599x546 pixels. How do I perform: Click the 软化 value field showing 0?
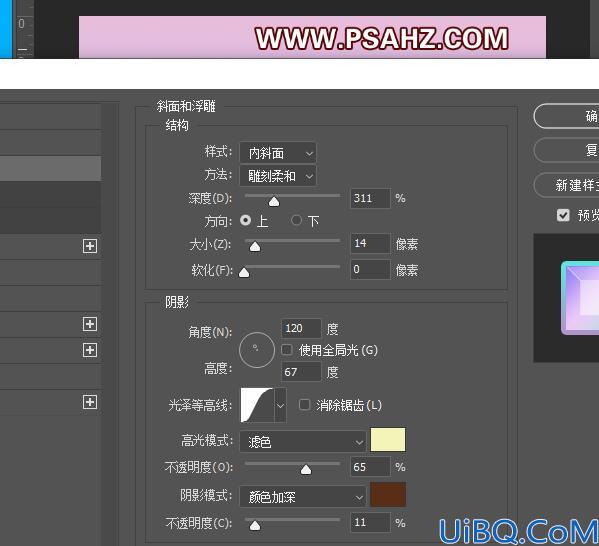pyautogui.click(x=370, y=269)
